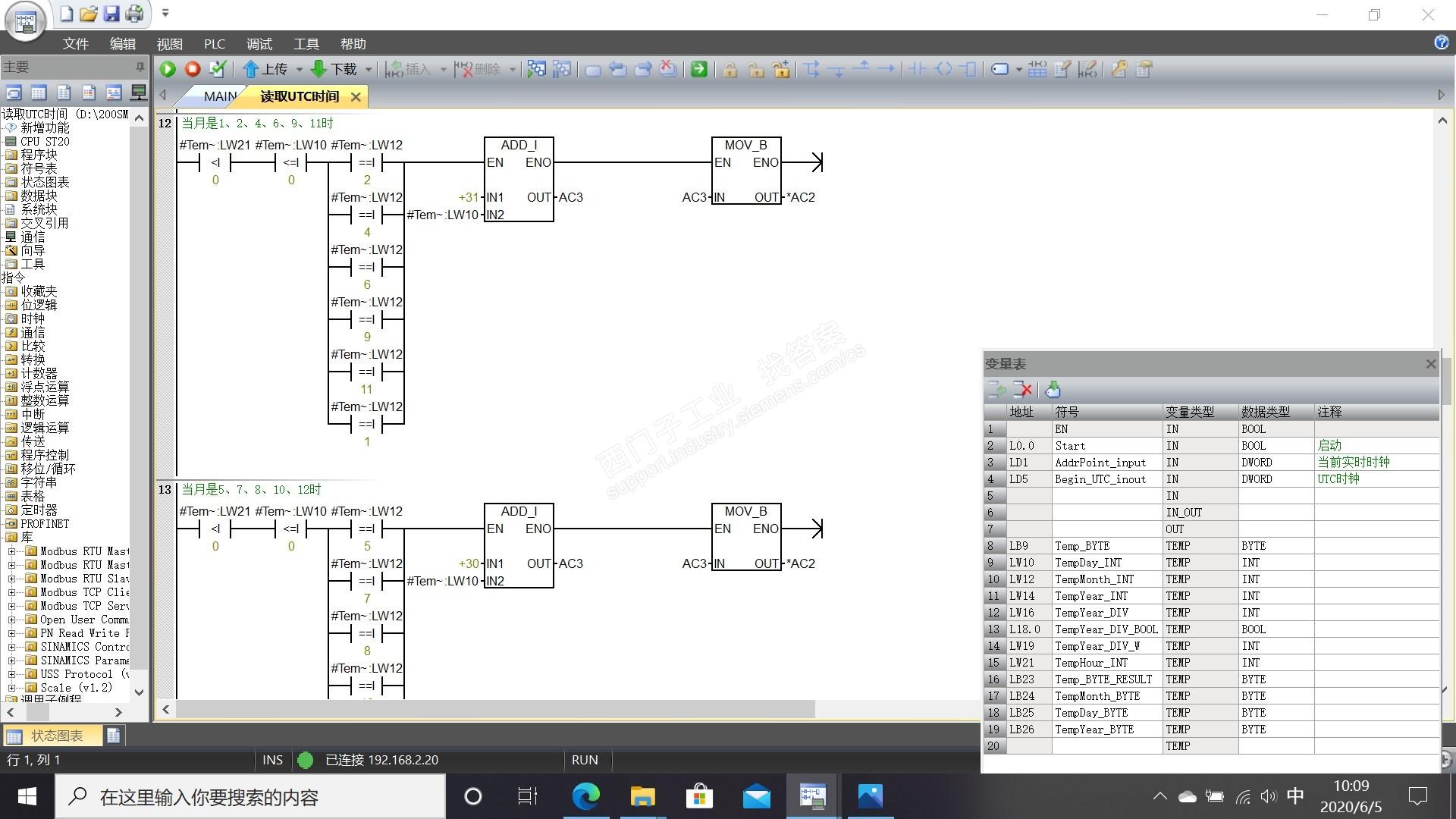Open the 下载 download dropdown arrow
Viewport: 1456px width, 819px height.
[x=369, y=69]
